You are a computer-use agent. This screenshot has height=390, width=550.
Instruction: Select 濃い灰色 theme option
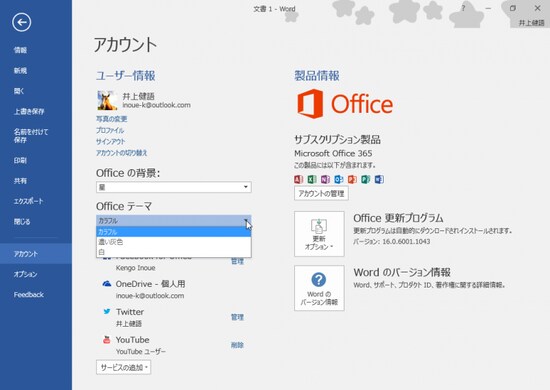click(x=174, y=242)
